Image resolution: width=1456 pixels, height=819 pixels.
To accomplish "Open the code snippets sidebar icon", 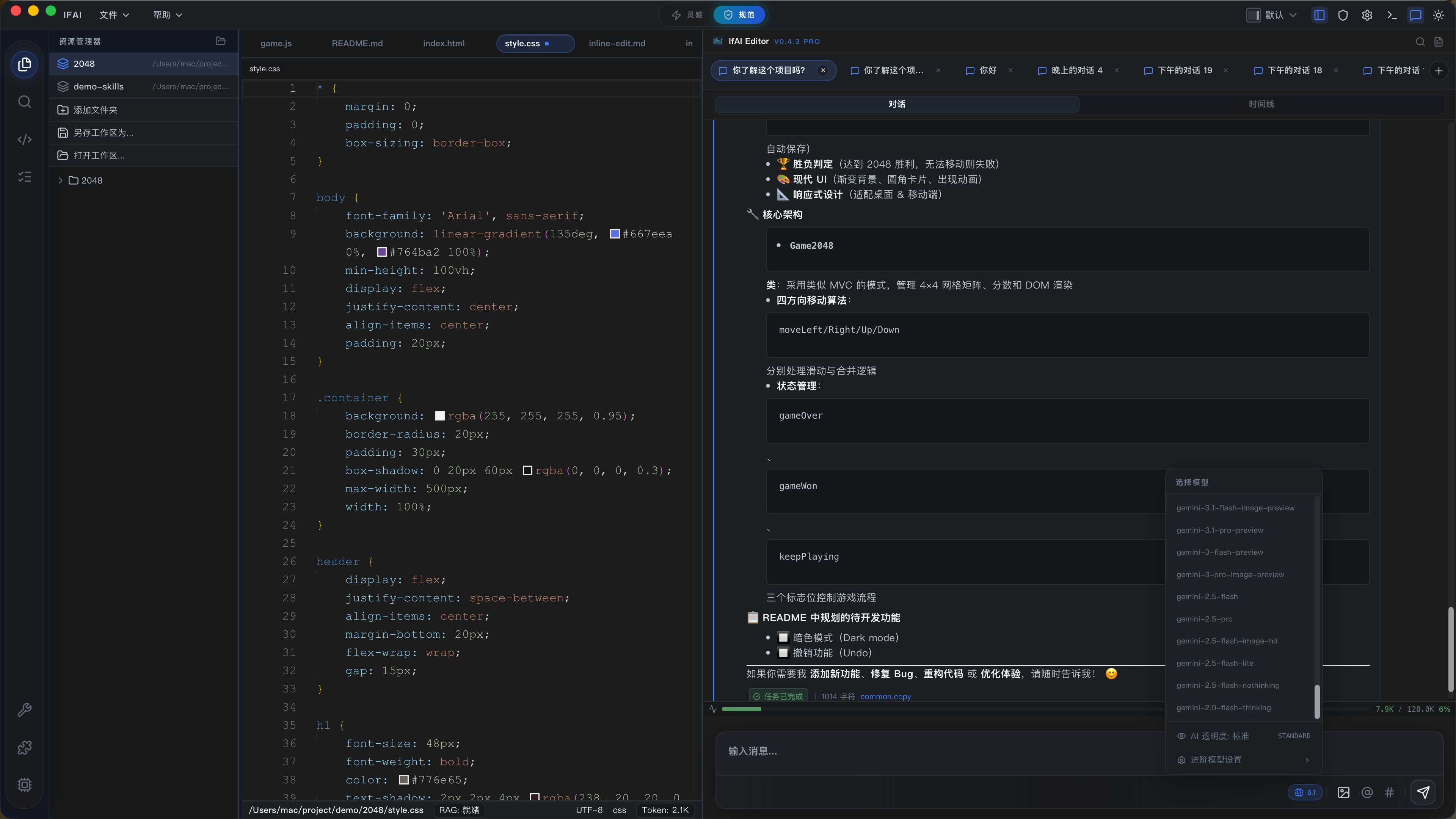I will [24, 140].
